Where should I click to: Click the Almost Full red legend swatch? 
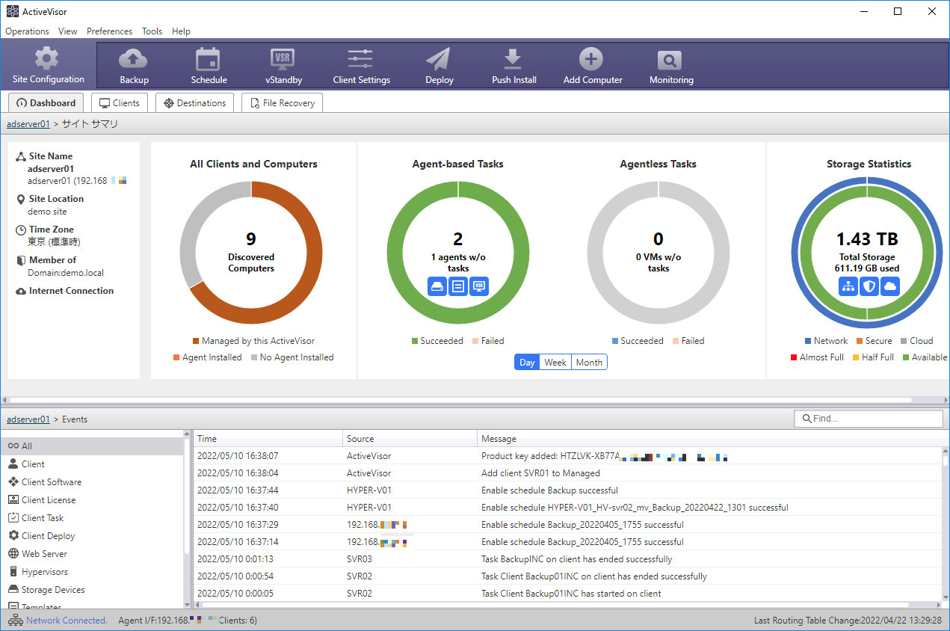[x=794, y=357]
